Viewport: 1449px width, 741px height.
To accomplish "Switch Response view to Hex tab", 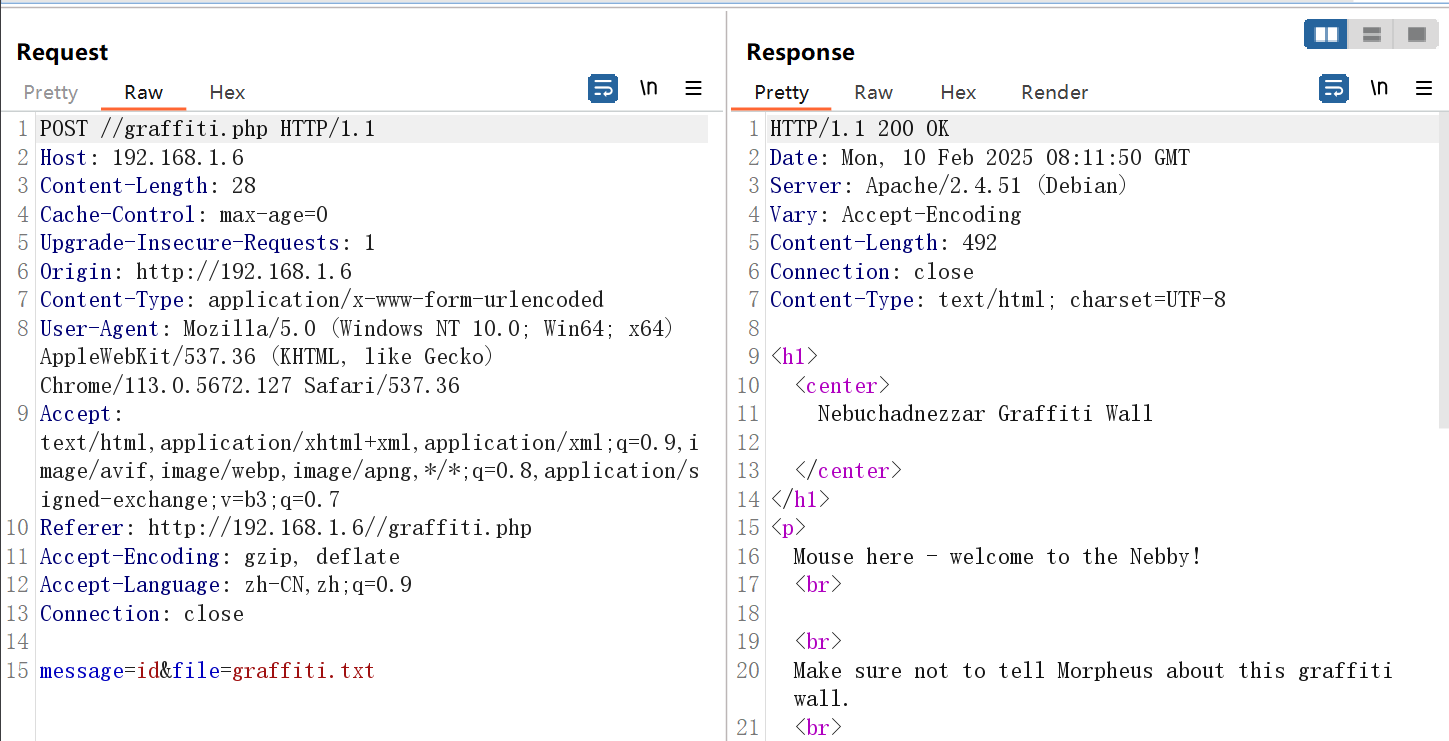I will coord(957,92).
